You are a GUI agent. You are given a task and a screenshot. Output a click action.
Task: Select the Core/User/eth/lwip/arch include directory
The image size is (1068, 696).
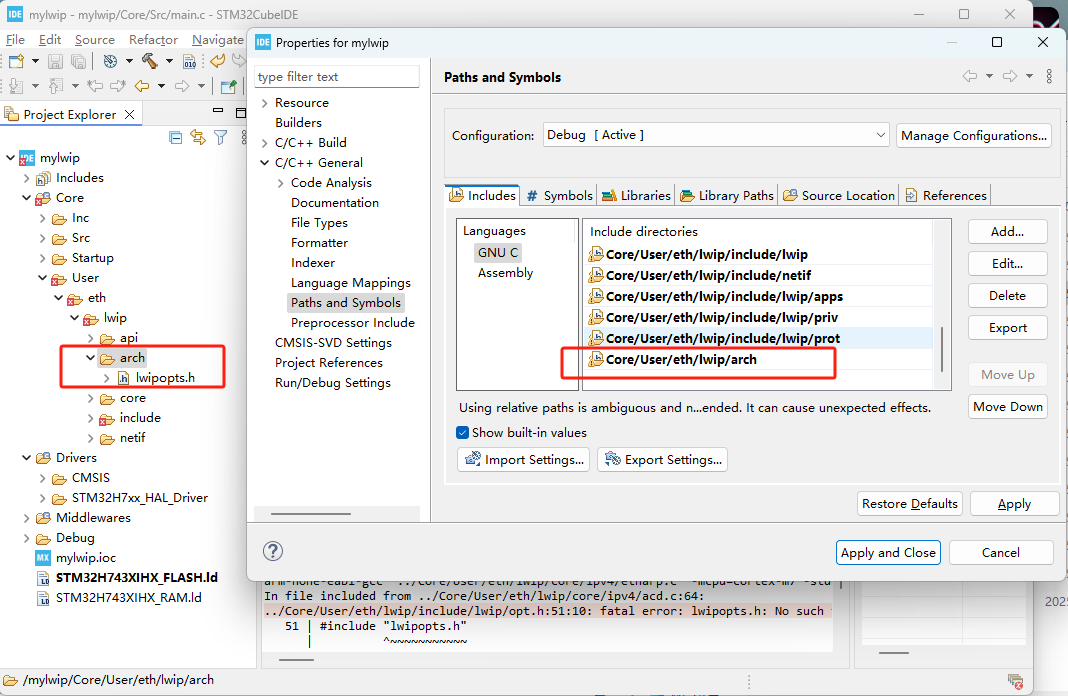point(681,360)
